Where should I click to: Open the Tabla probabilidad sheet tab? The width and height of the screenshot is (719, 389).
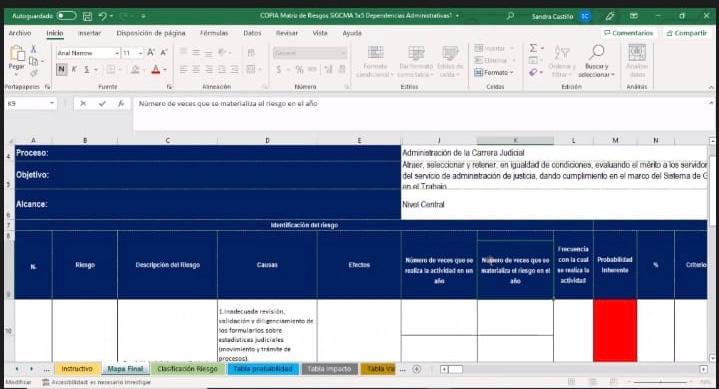[x=263, y=369]
